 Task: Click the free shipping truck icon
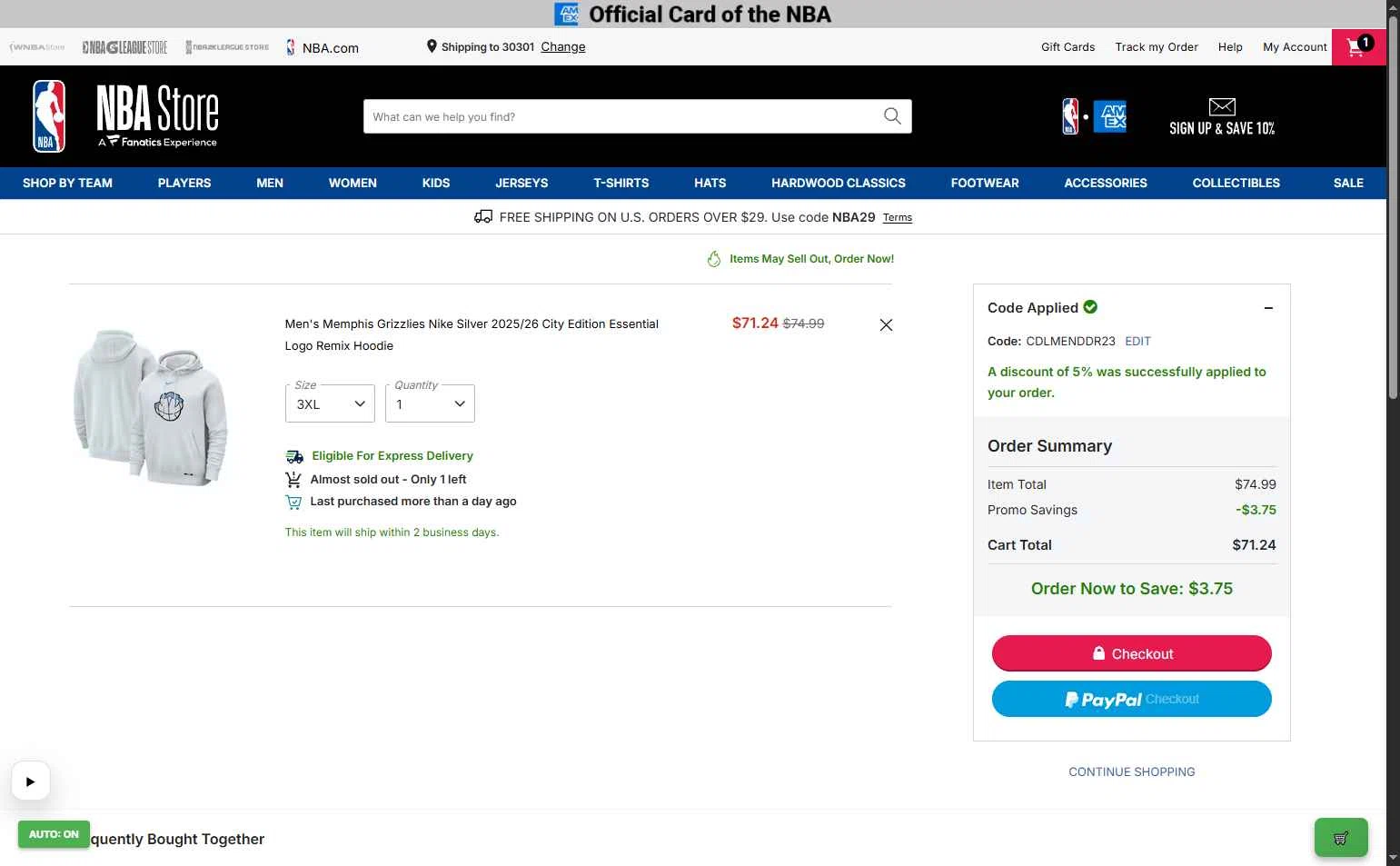click(x=483, y=216)
